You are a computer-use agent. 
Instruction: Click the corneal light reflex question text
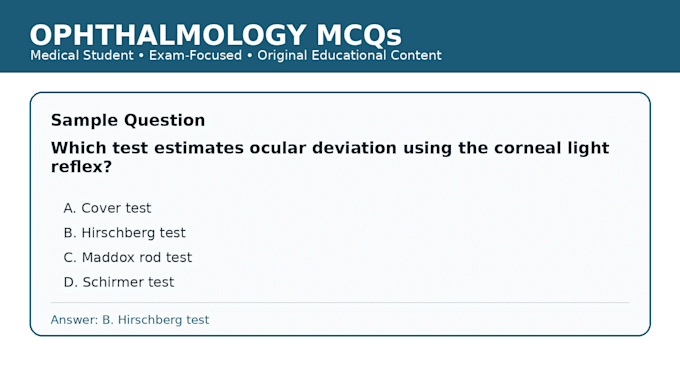[x=330, y=157]
